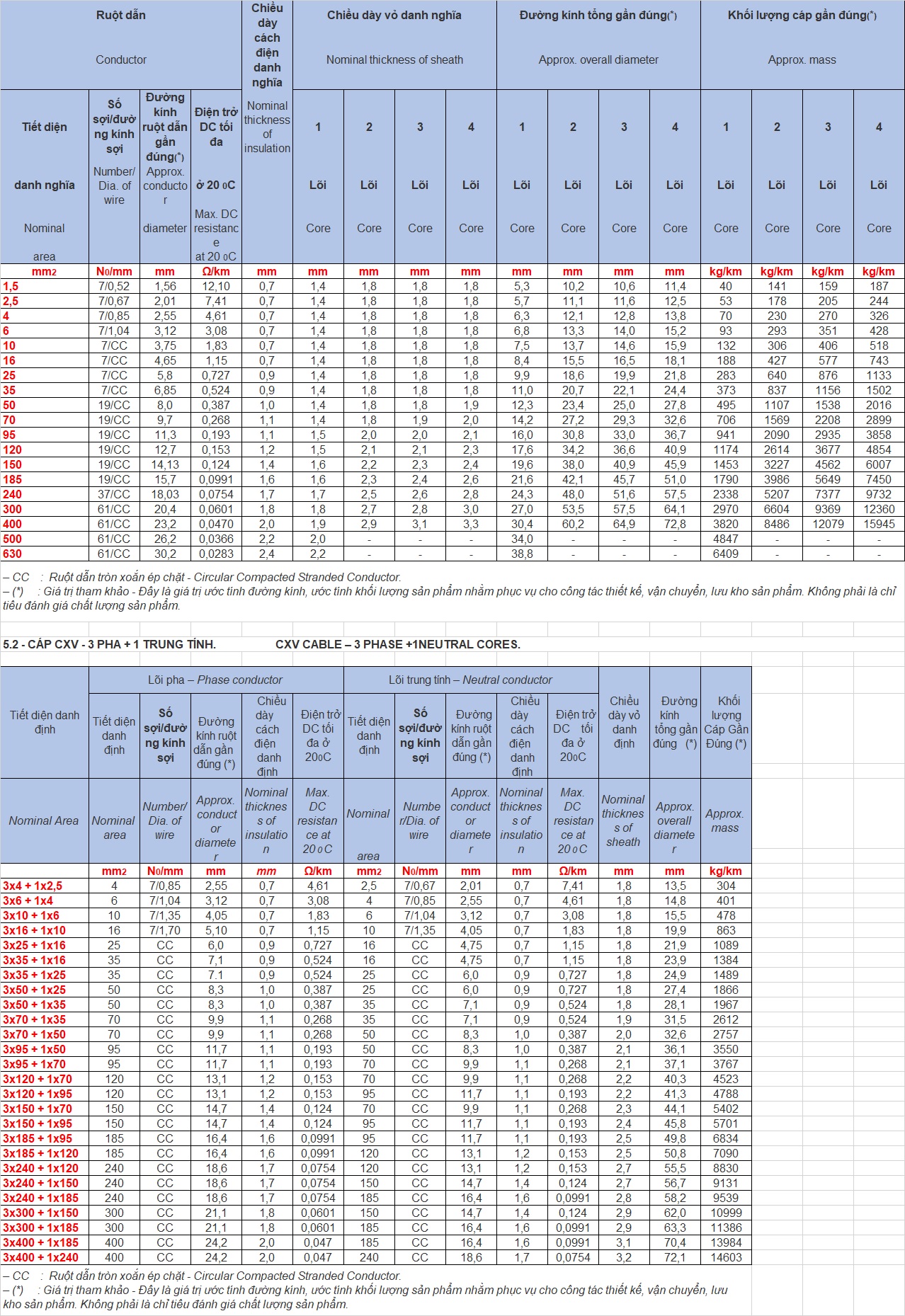
Task: Click the '3x185 + 1x120' row label
Action: click(x=40, y=1153)
